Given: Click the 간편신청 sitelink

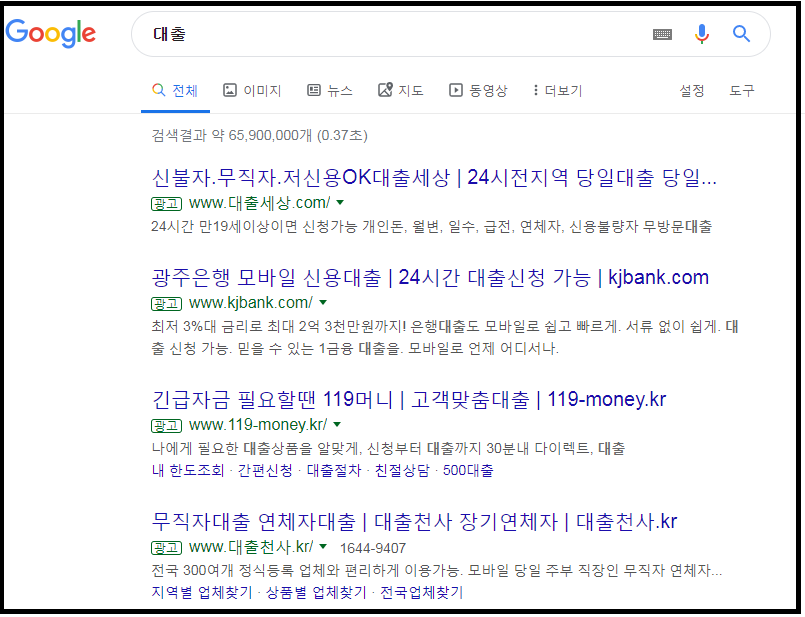Looking at the screenshot, I should click(x=265, y=470).
